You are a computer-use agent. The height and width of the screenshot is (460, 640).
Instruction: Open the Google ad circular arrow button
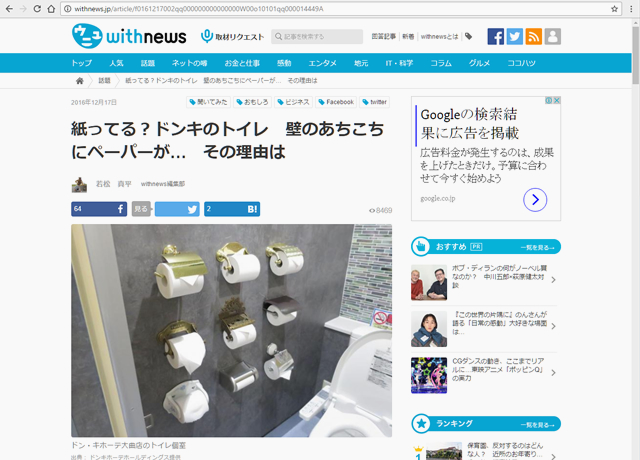(535, 200)
